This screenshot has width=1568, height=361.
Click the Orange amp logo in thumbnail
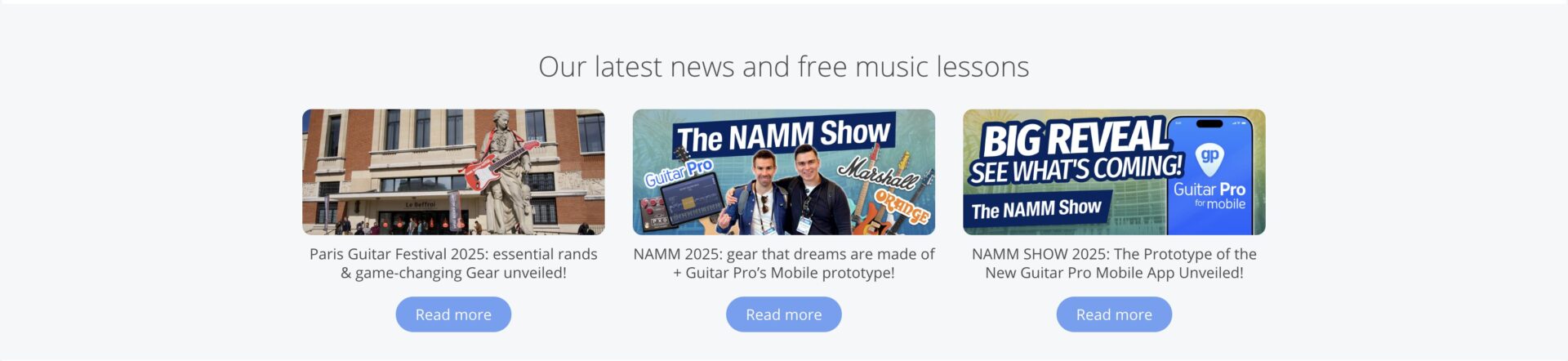902,206
